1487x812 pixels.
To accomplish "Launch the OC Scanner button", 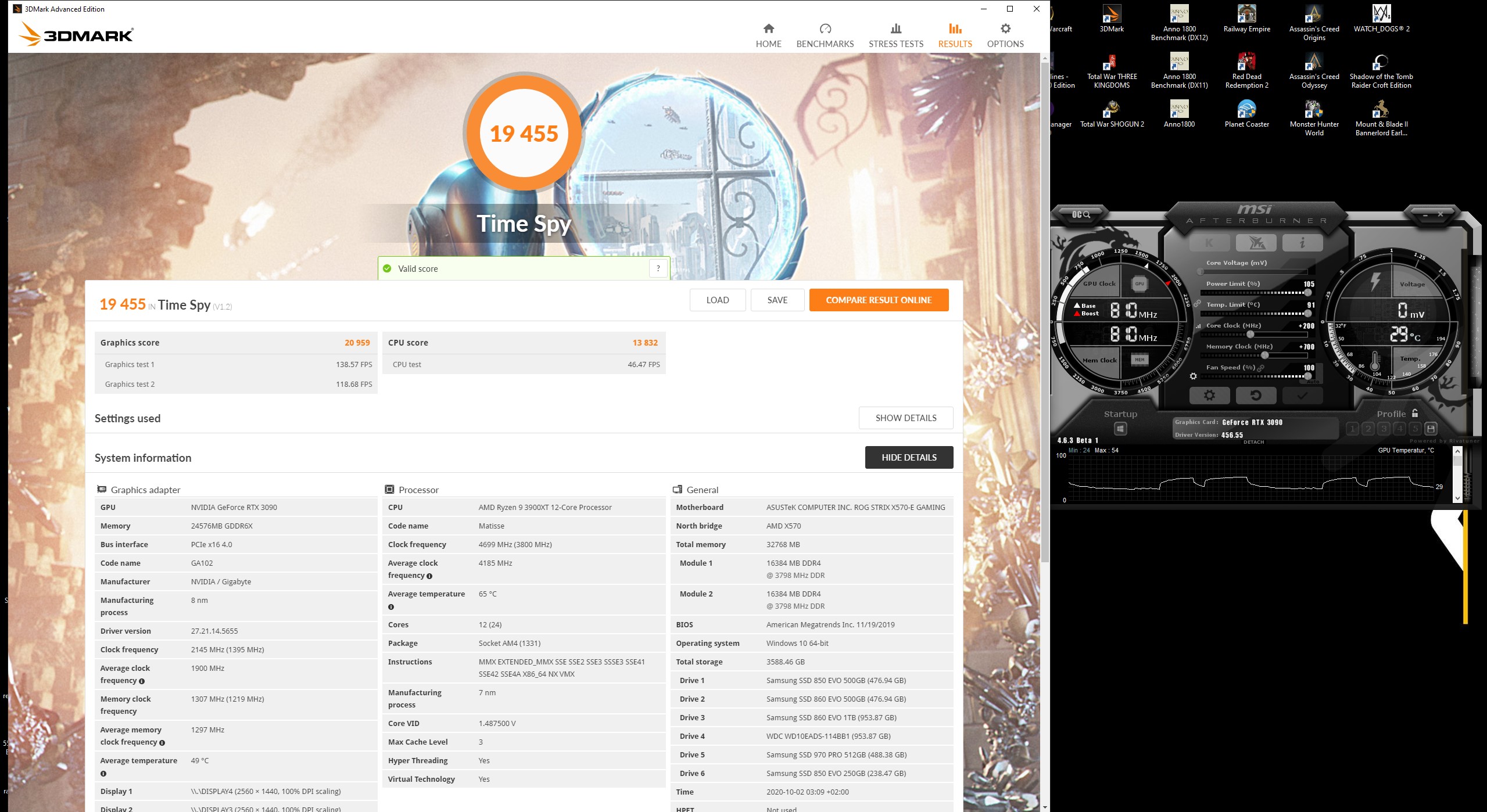I will [x=1081, y=215].
